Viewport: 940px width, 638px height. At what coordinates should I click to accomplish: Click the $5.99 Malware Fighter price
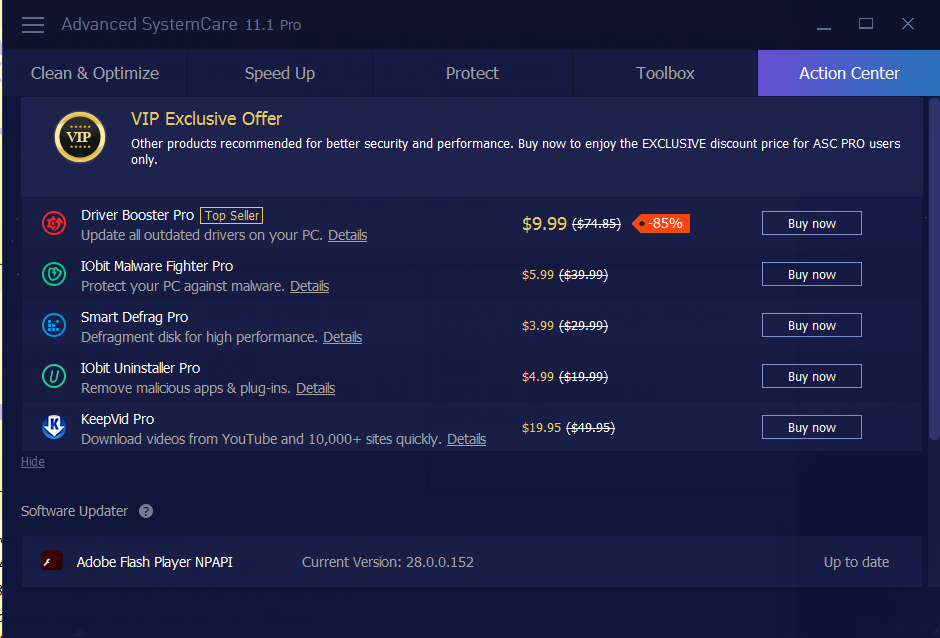pyautogui.click(x=538, y=275)
